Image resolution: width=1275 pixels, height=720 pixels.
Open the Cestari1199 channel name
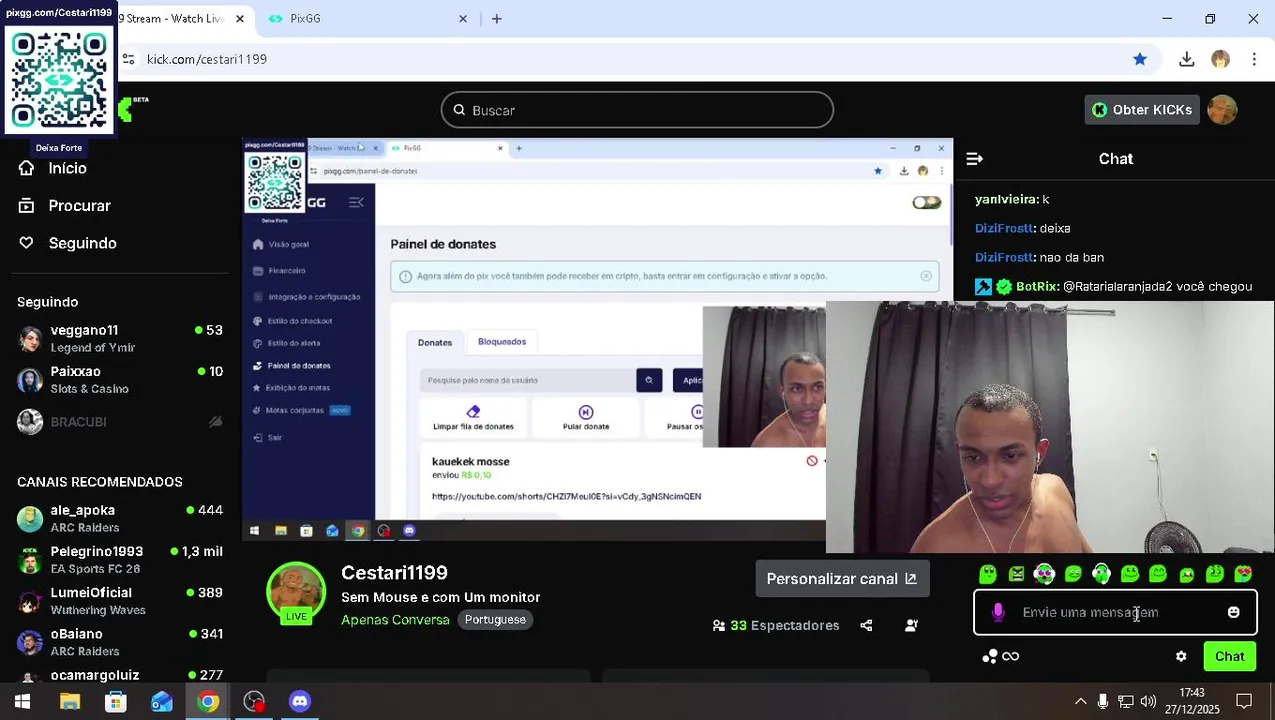(x=394, y=573)
